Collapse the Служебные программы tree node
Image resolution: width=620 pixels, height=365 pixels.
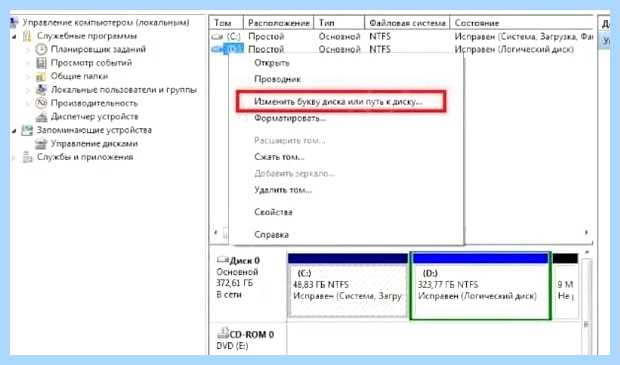[15, 36]
